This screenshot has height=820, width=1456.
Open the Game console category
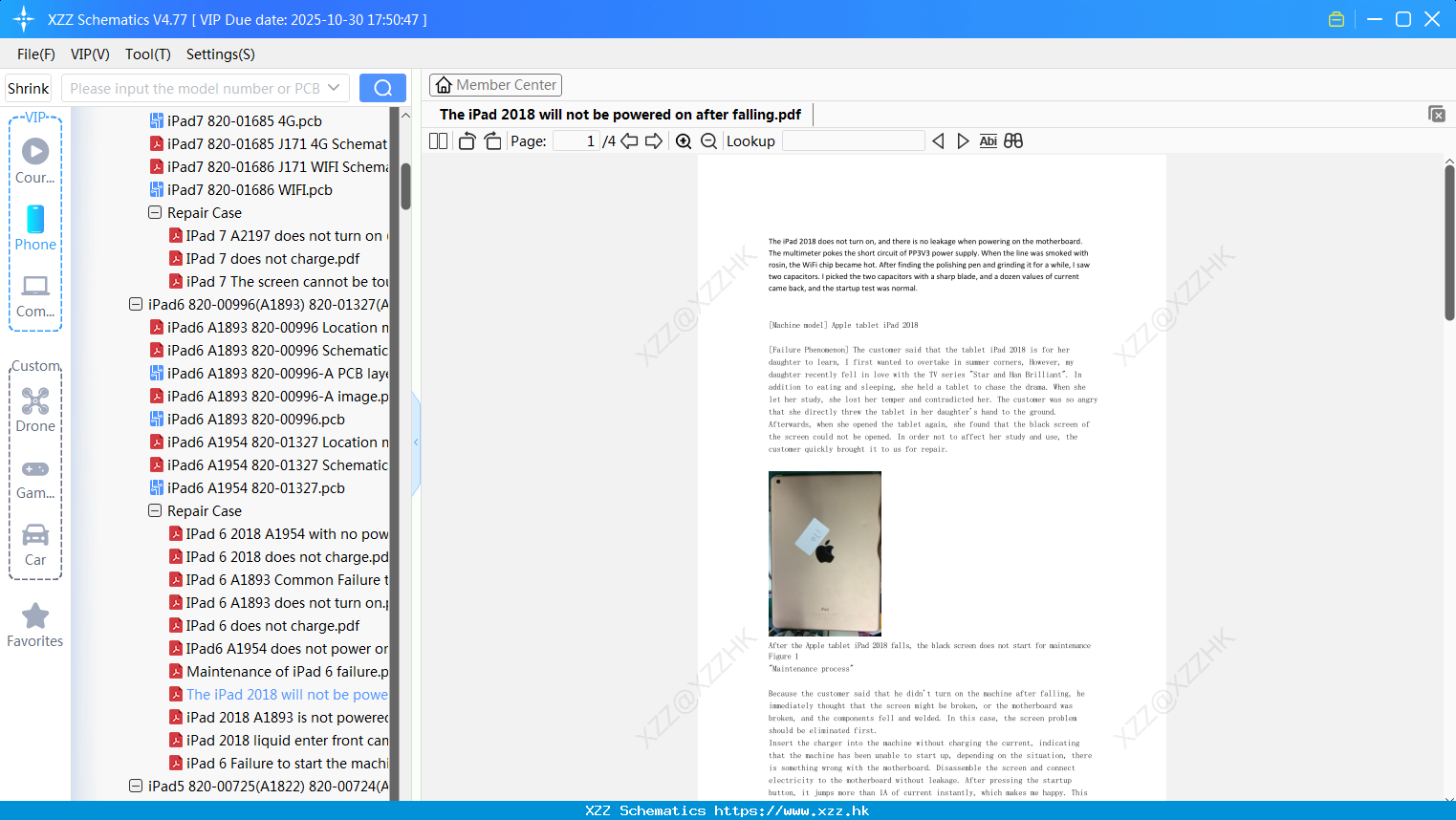tap(35, 478)
